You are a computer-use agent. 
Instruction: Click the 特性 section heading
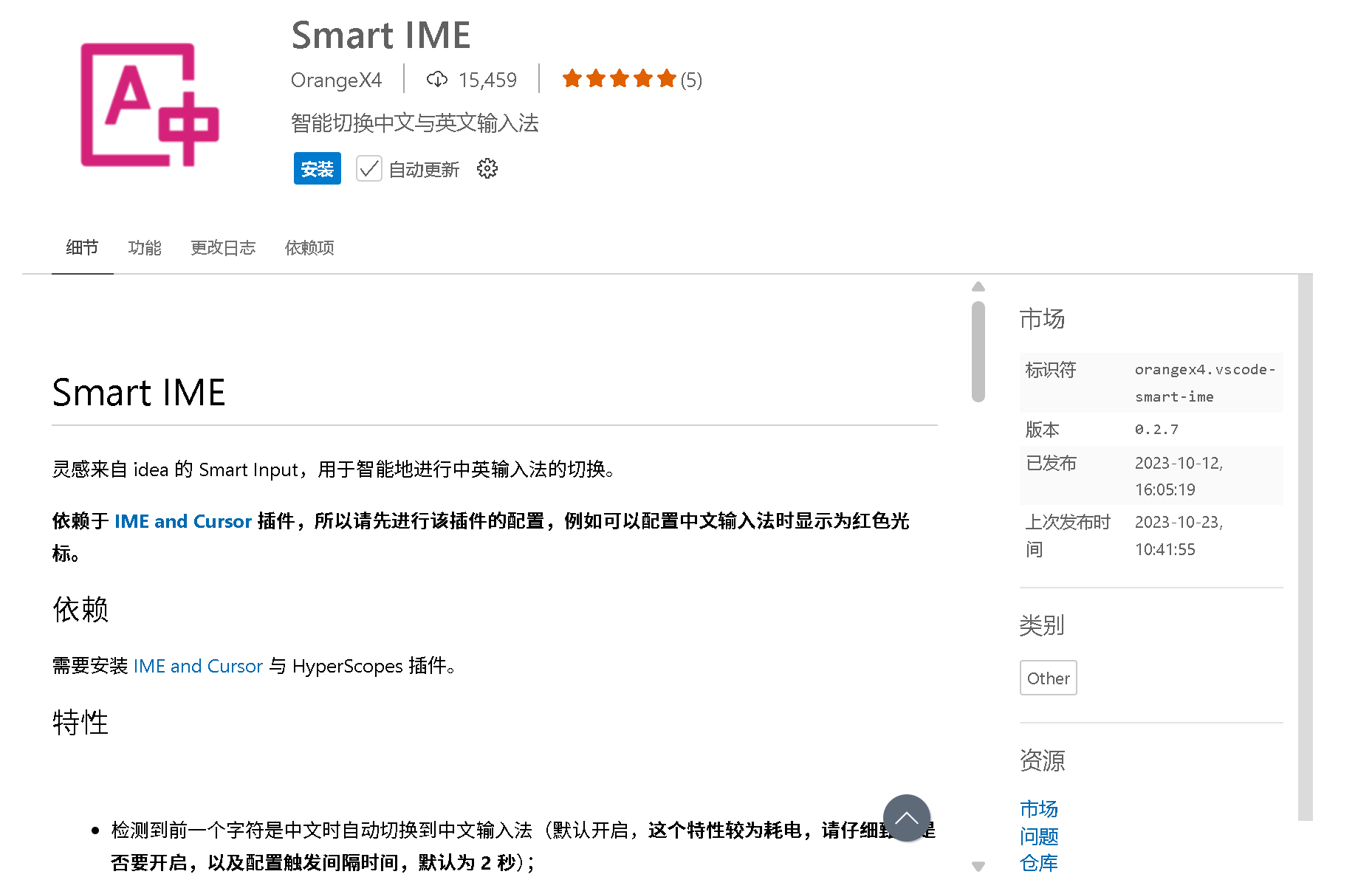pyautogui.click(x=80, y=723)
